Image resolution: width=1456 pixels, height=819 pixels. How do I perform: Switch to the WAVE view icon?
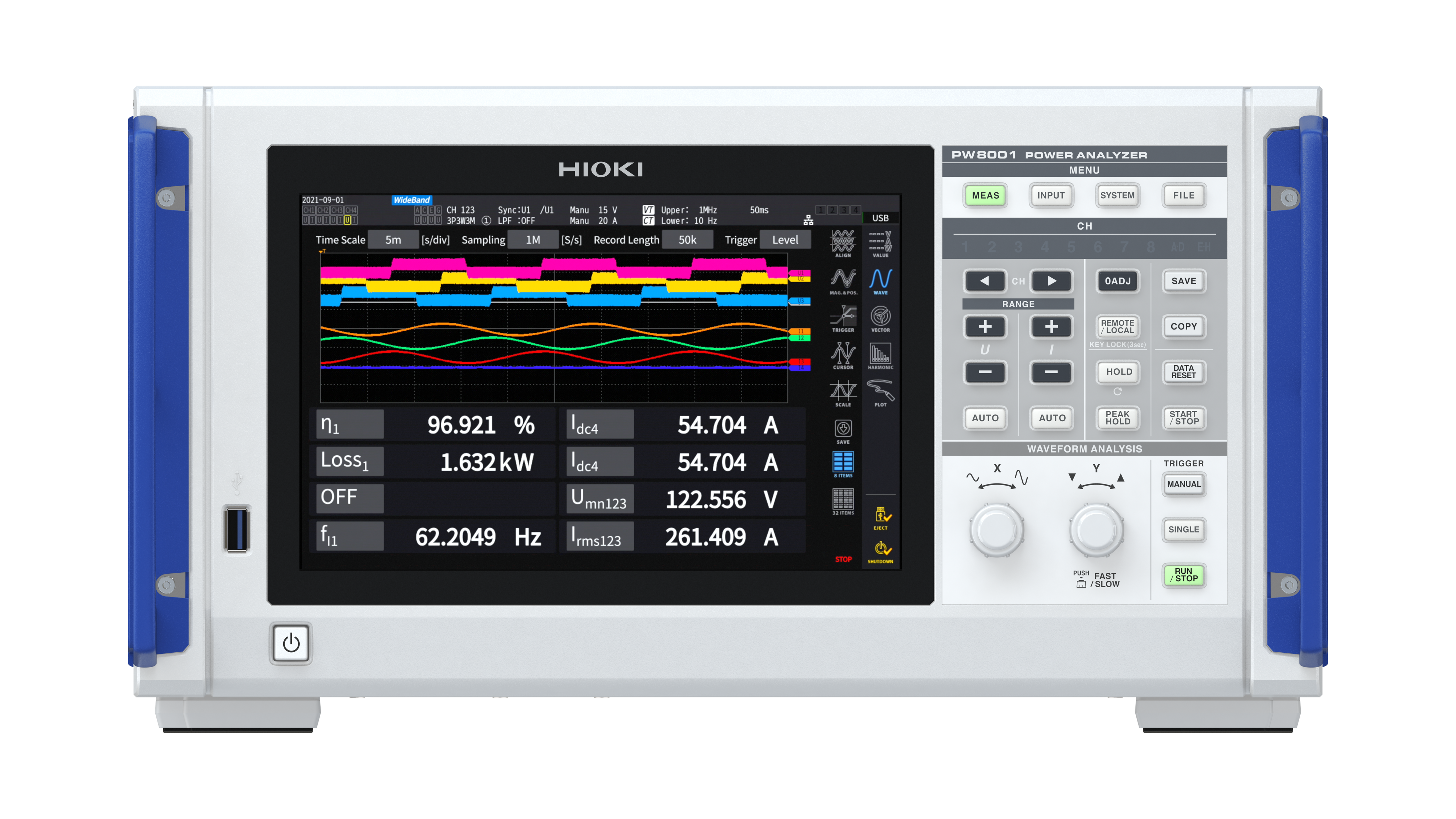pos(880,281)
